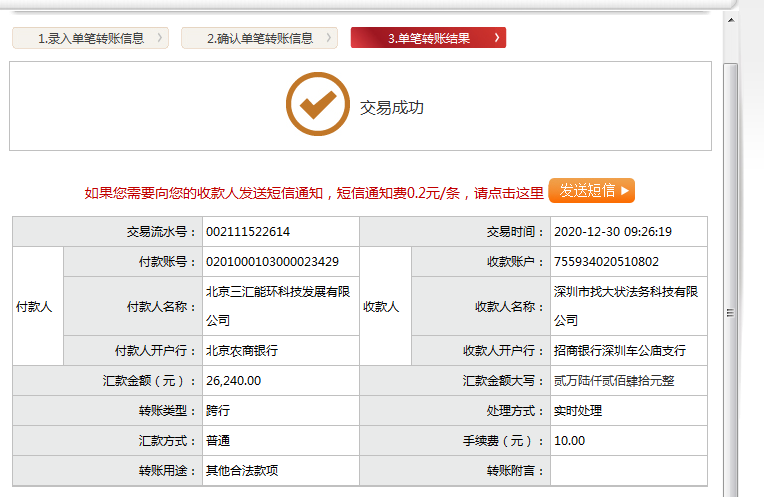Click the red SMS notification fee notice text
Image resolution: width=764 pixels, height=497 pixels.
[313, 192]
